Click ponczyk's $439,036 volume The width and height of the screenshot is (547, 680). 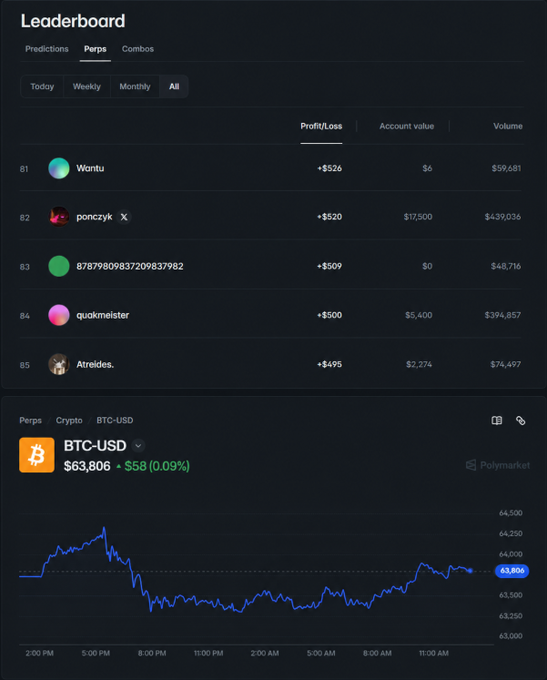(503, 217)
